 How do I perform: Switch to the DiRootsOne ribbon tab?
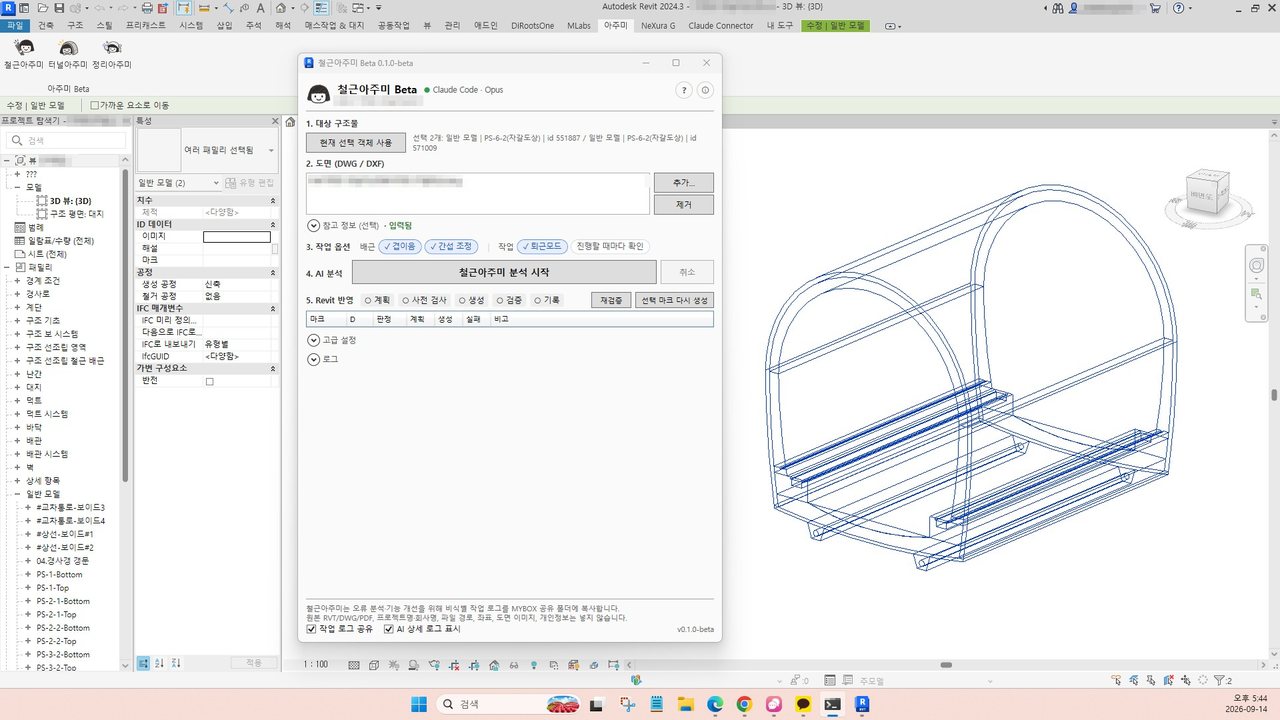pyautogui.click(x=532, y=25)
